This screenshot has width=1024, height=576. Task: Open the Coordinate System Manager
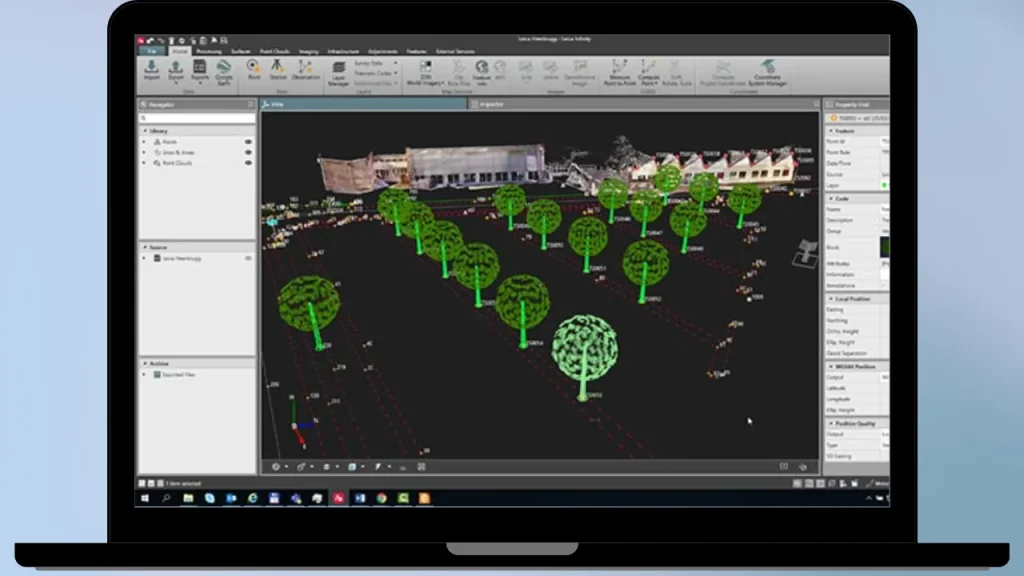click(x=767, y=73)
